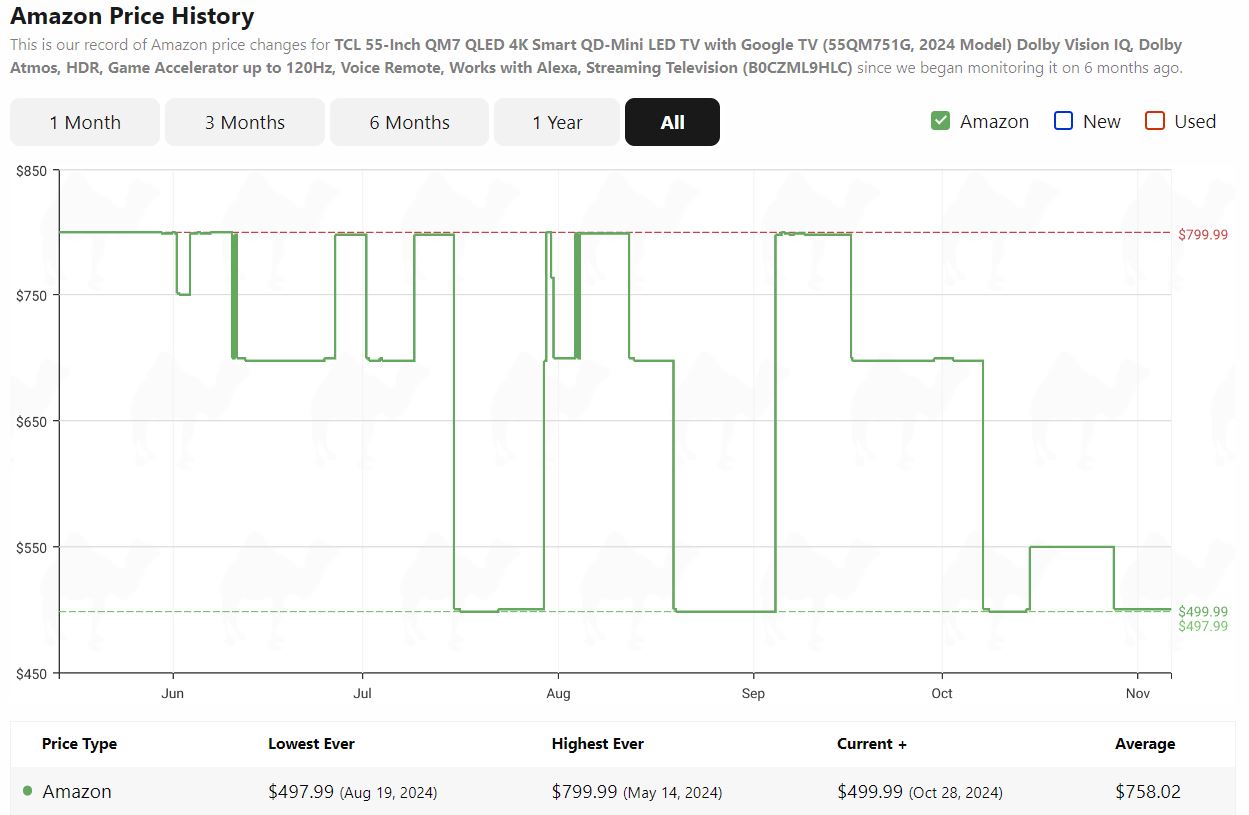
Task: Click the Current + column header
Action: coord(872,744)
